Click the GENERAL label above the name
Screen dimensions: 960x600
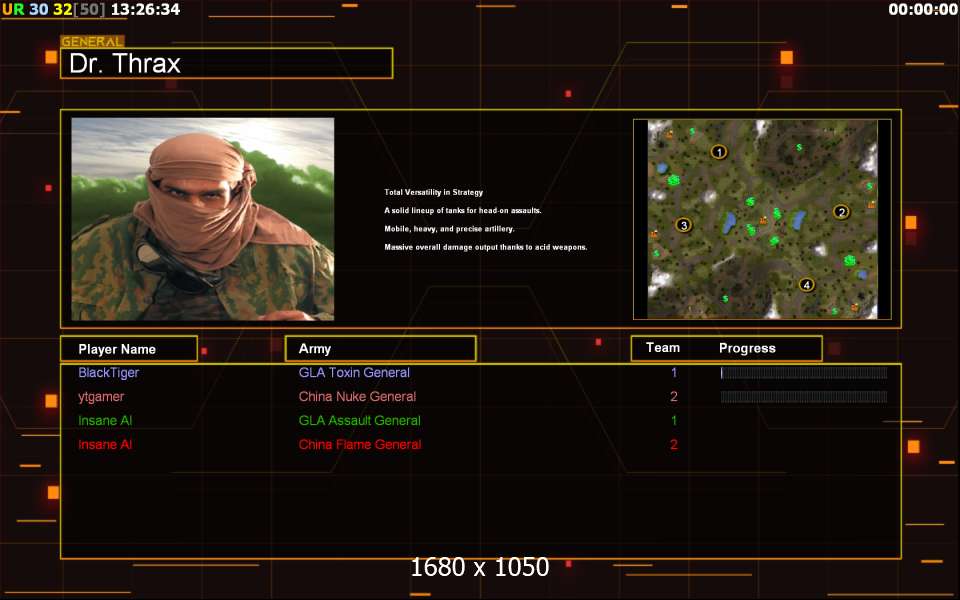[x=92, y=42]
